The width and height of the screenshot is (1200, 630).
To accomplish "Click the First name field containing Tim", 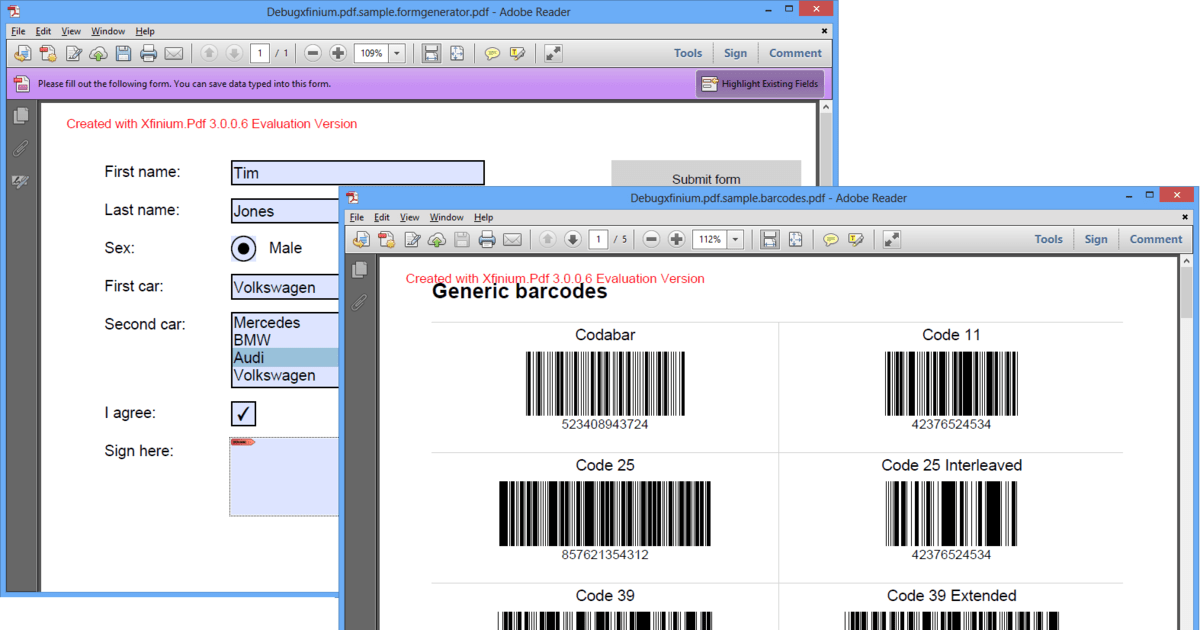I will tap(357, 173).
